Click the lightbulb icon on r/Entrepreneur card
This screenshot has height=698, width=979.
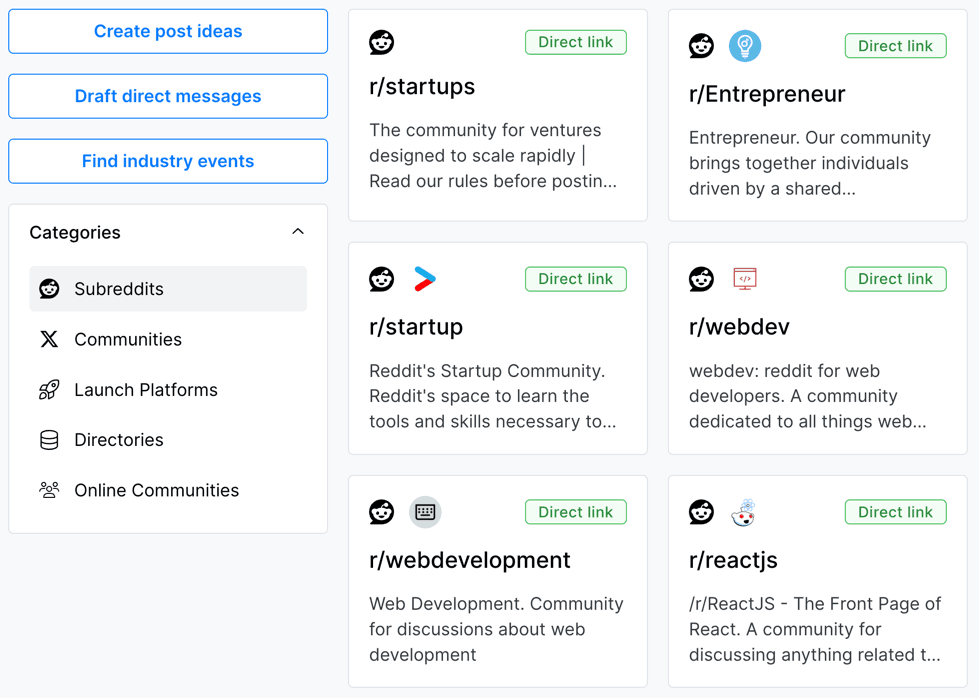coord(745,46)
